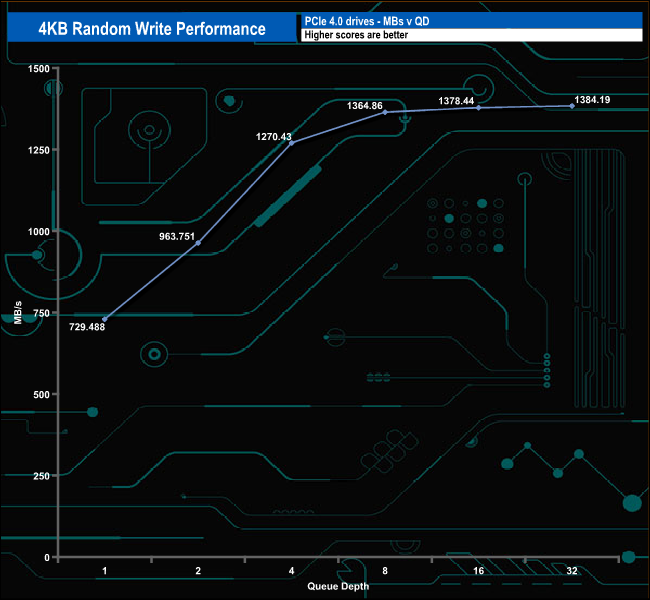Select the 500 Y-axis tick label
The height and width of the screenshot is (600, 650).
(x=40, y=394)
